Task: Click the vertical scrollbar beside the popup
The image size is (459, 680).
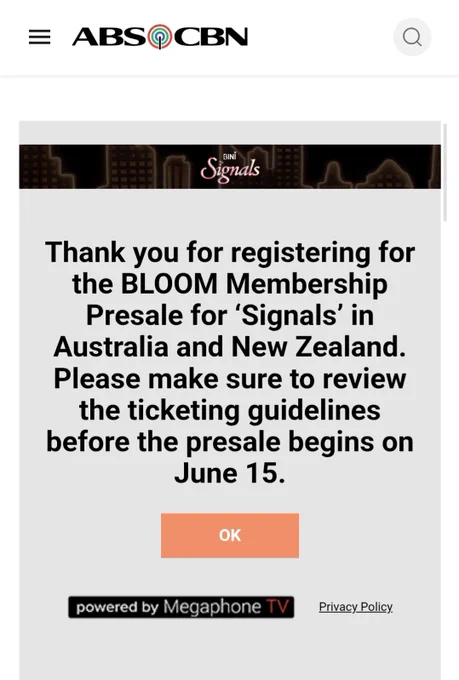Action: tap(445, 173)
